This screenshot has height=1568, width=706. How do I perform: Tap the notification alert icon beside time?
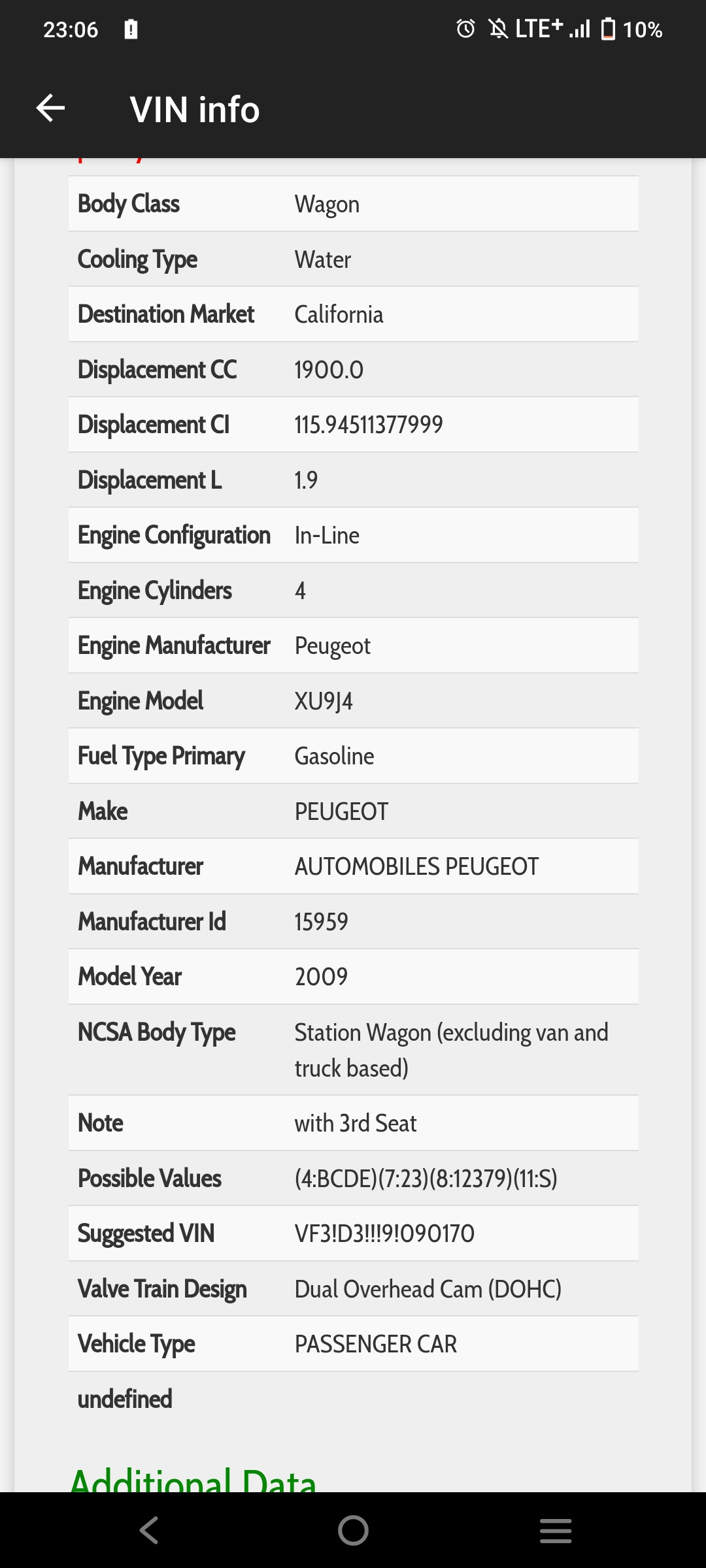pos(131,29)
